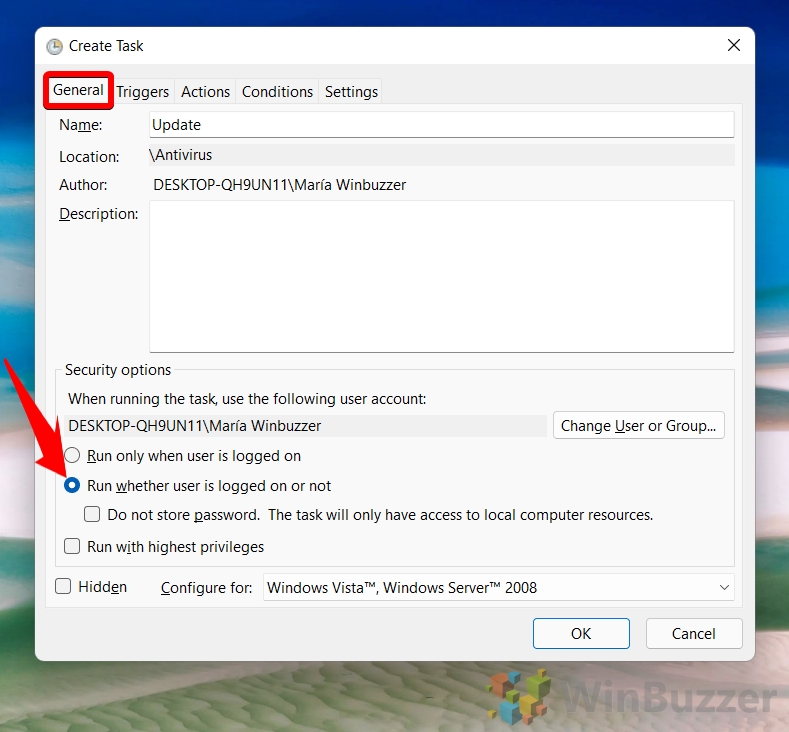Image resolution: width=789 pixels, height=732 pixels.
Task: Switch to the Conditions tab
Action: coord(277,92)
